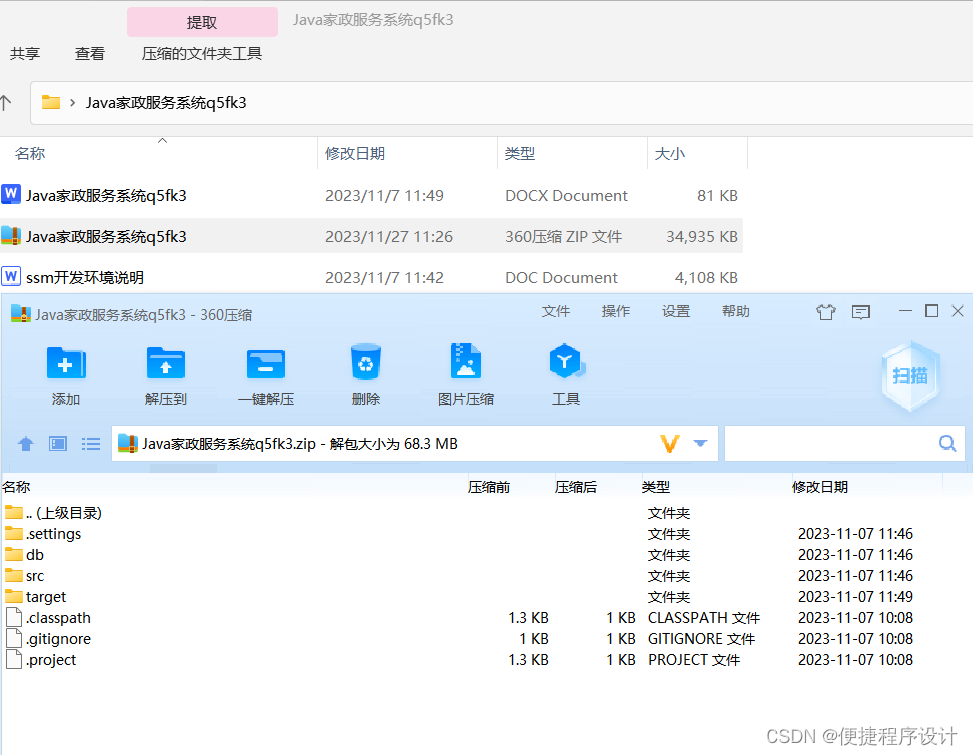The width and height of the screenshot is (973, 755).
Task: Select ssm开发环境说明 file name in Explorer
Action: (84, 277)
